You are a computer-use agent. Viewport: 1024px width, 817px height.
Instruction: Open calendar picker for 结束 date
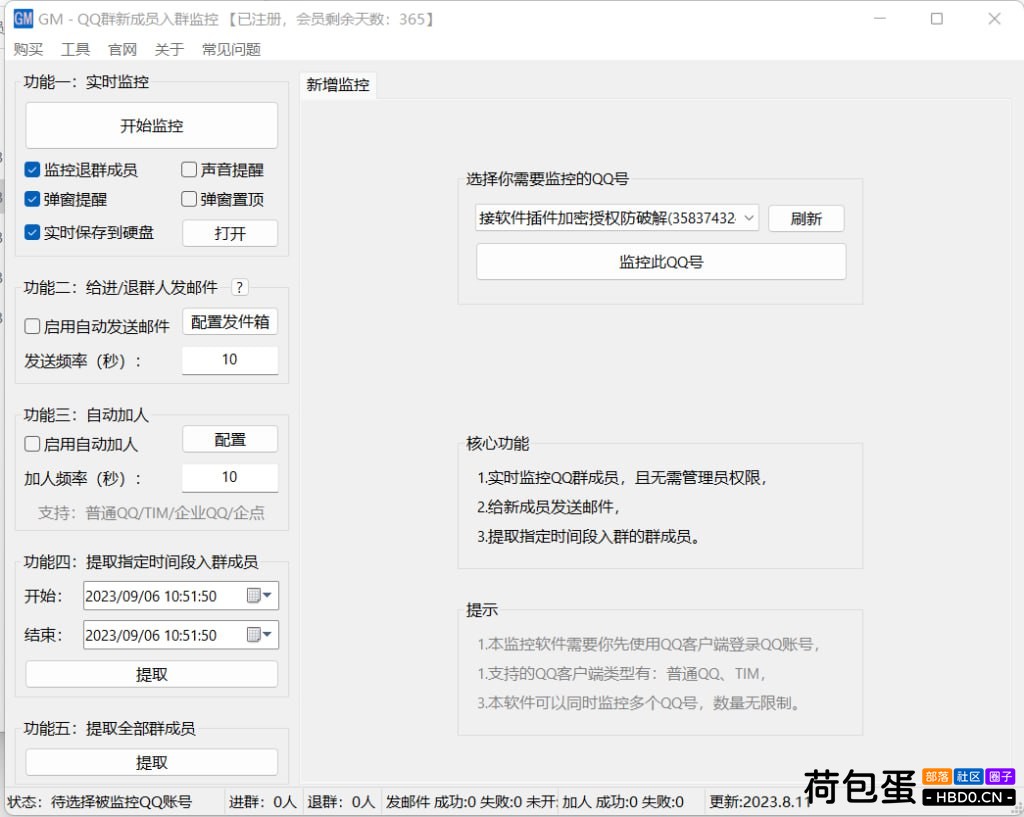[x=259, y=635]
